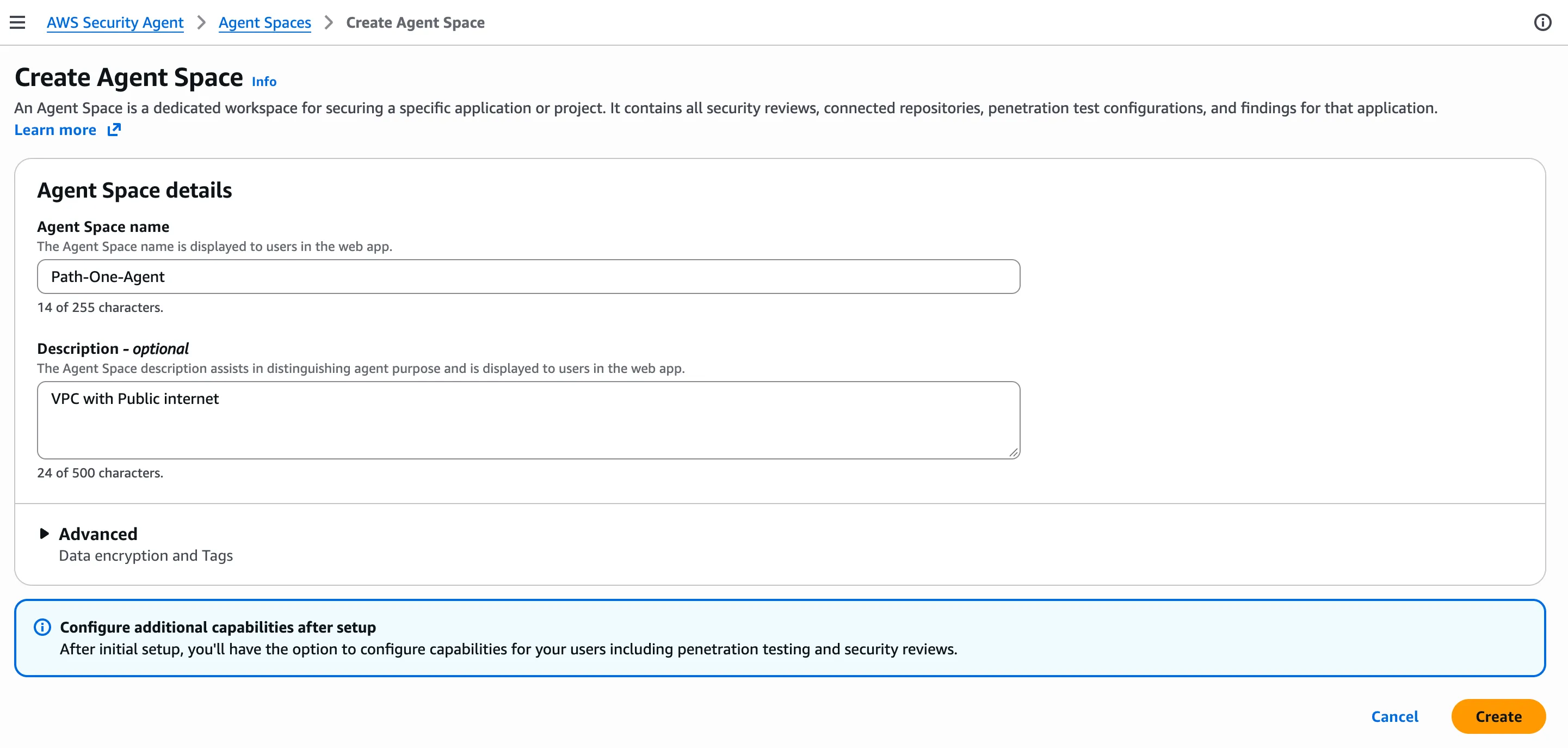Click the 'Agent Space details' heading
The width and height of the screenshot is (1568, 748).
(134, 191)
